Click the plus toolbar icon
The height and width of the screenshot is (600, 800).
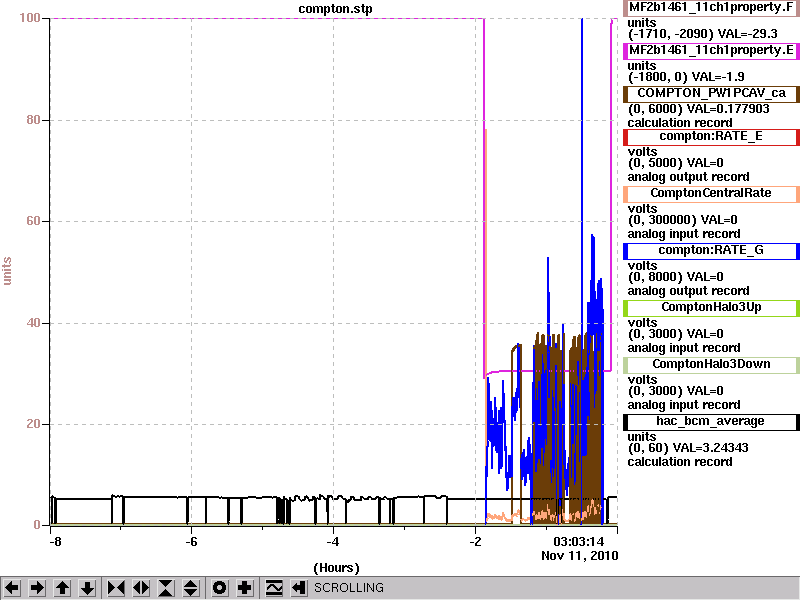(244, 588)
